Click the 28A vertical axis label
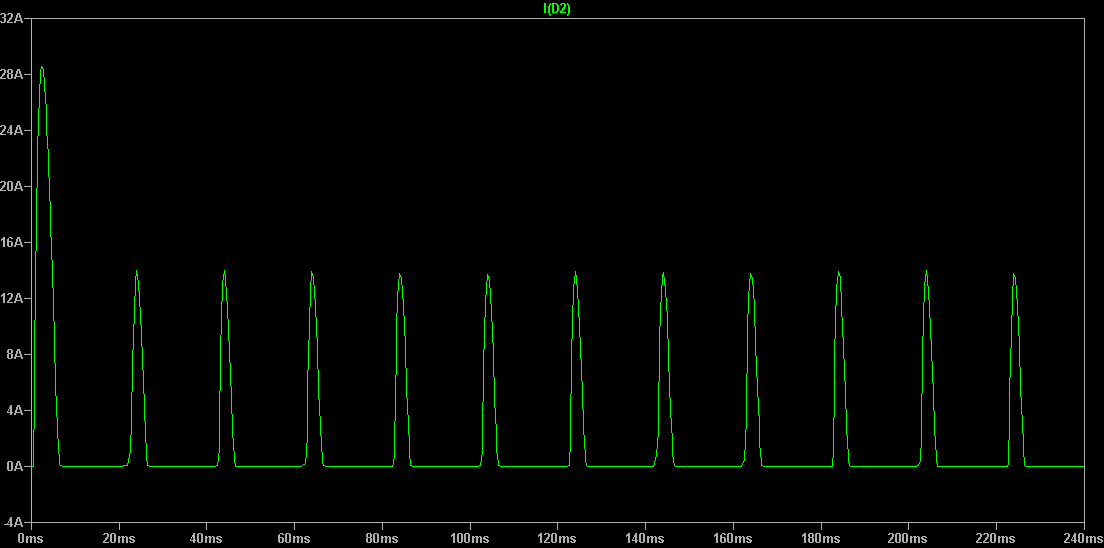The height and width of the screenshot is (548, 1104). click(x=13, y=75)
